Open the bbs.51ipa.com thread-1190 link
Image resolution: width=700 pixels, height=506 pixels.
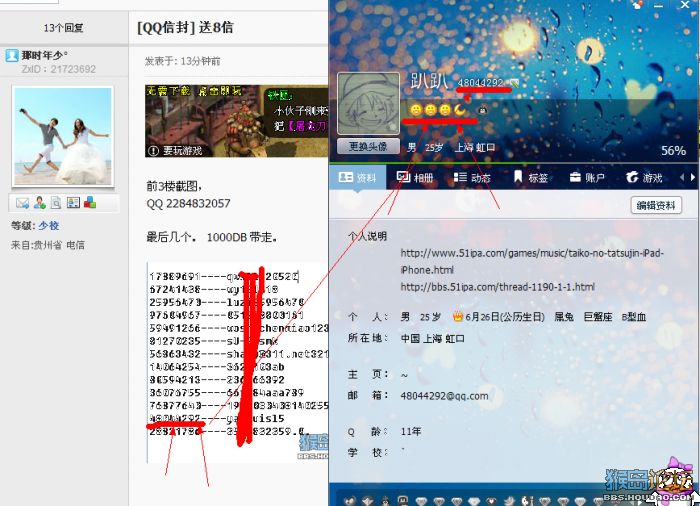pyautogui.click(x=497, y=287)
